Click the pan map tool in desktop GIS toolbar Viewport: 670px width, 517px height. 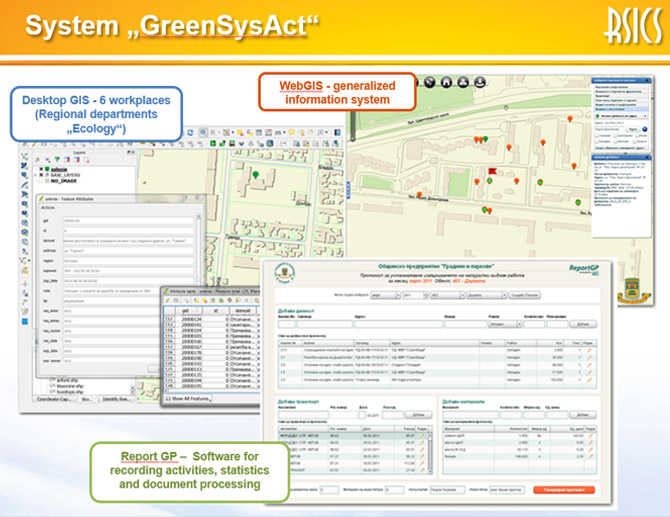(203, 132)
